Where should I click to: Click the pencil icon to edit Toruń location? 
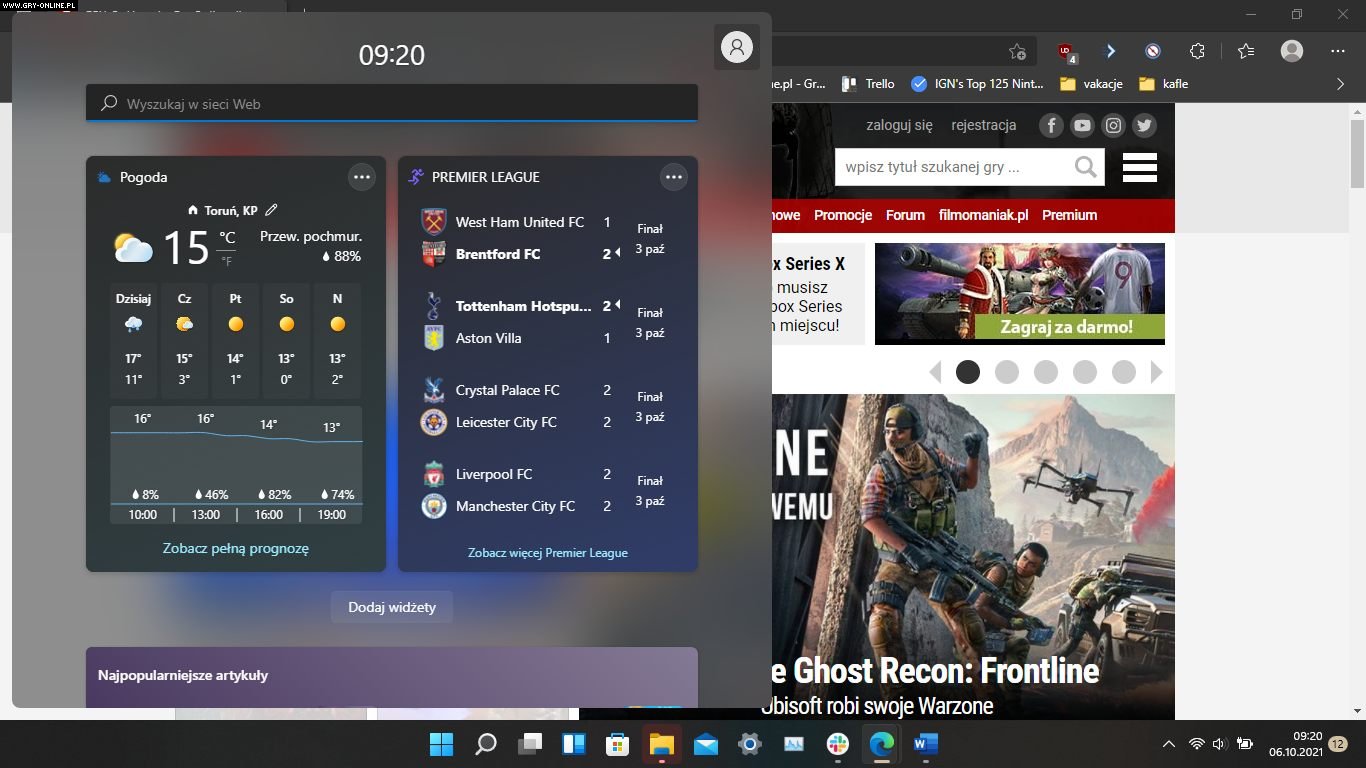271,210
